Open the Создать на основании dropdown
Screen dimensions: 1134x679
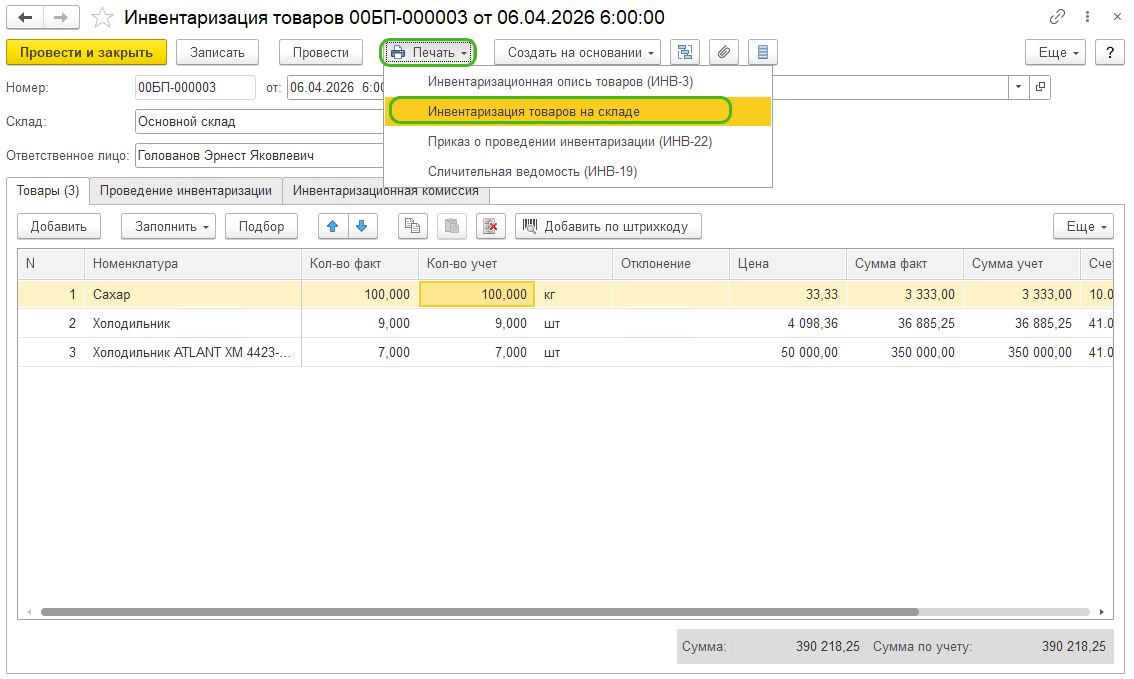(x=579, y=52)
